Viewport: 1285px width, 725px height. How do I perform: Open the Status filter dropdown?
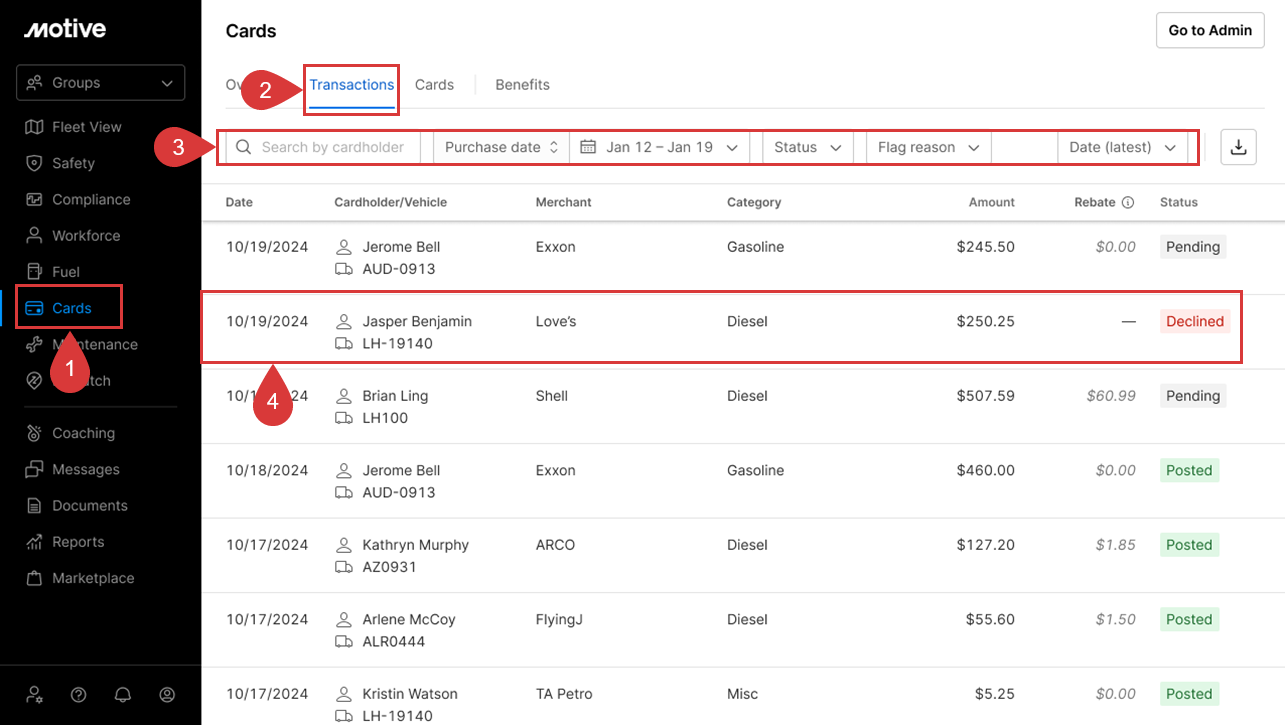tap(808, 147)
